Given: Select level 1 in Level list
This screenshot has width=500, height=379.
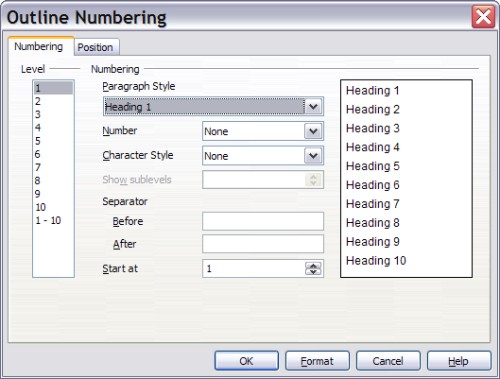Looking at the screenshot, I should pos(53,88).
